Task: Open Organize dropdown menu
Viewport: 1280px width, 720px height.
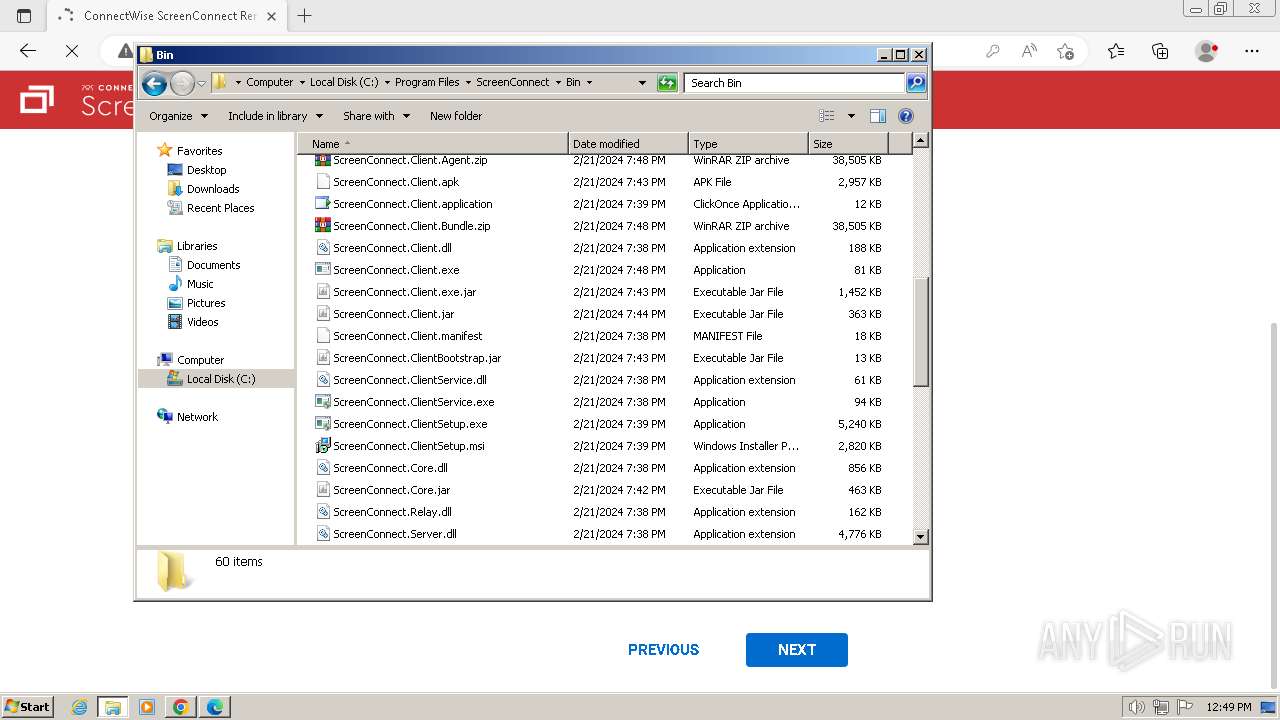Action: coord(178,116)
